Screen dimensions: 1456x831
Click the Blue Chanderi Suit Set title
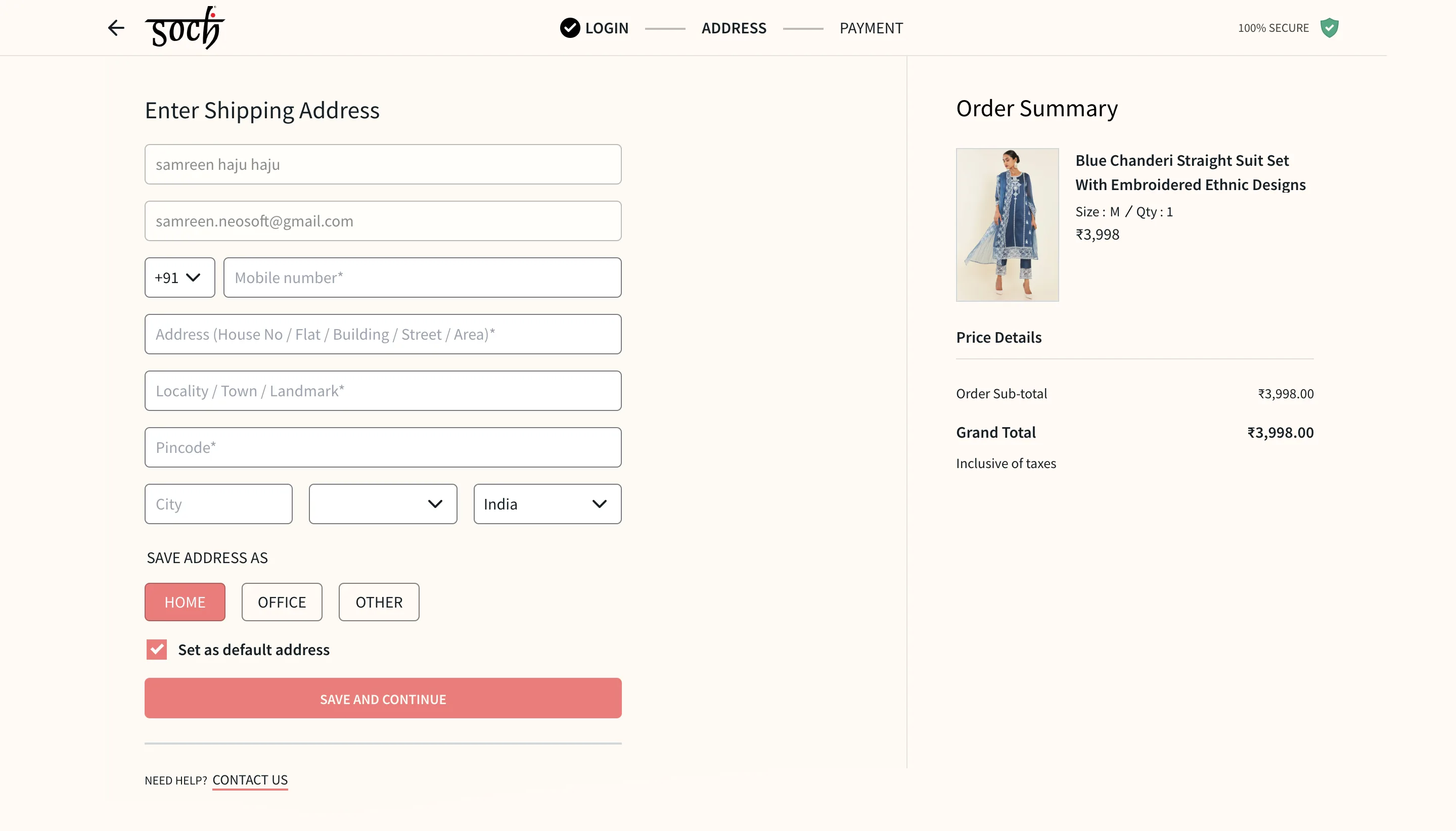pyautogui.click(x=1190, y=172)
